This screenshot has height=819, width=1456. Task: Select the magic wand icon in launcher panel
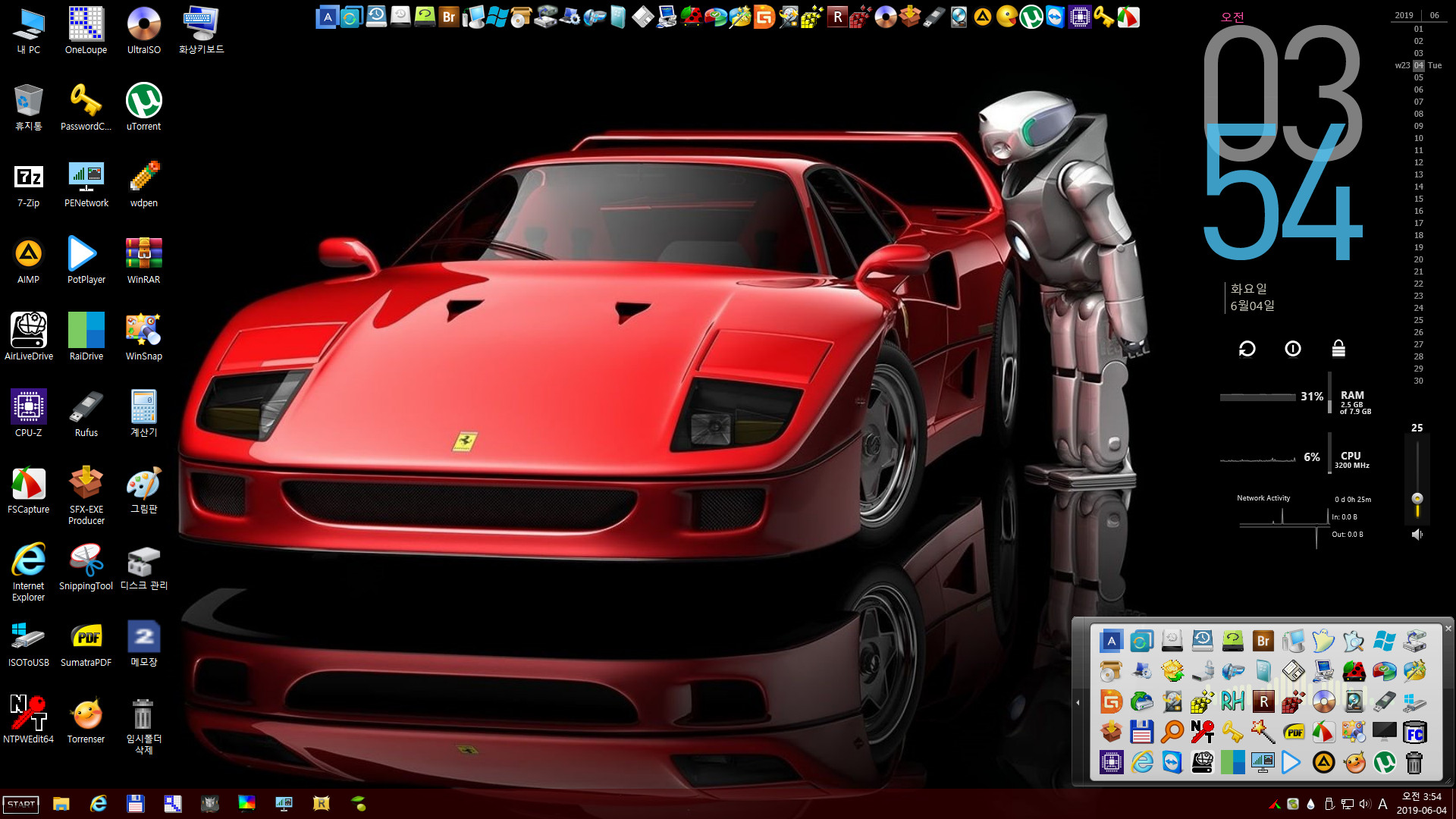pos(1263,732)
